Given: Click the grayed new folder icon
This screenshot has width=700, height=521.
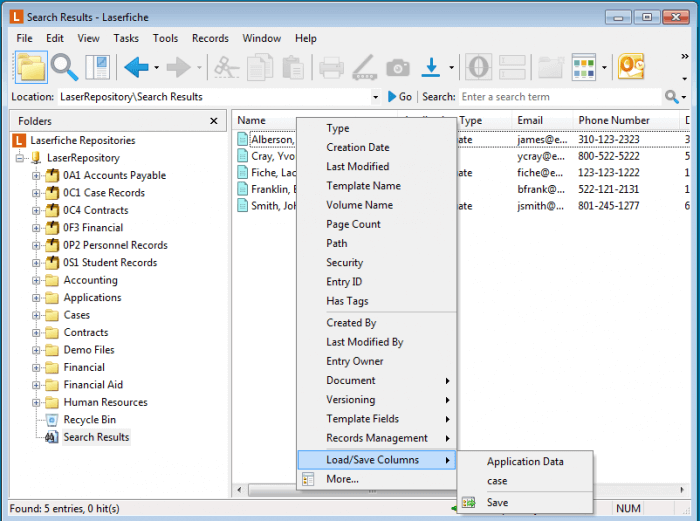Looking at the screenshot, I should coord(550,67).
